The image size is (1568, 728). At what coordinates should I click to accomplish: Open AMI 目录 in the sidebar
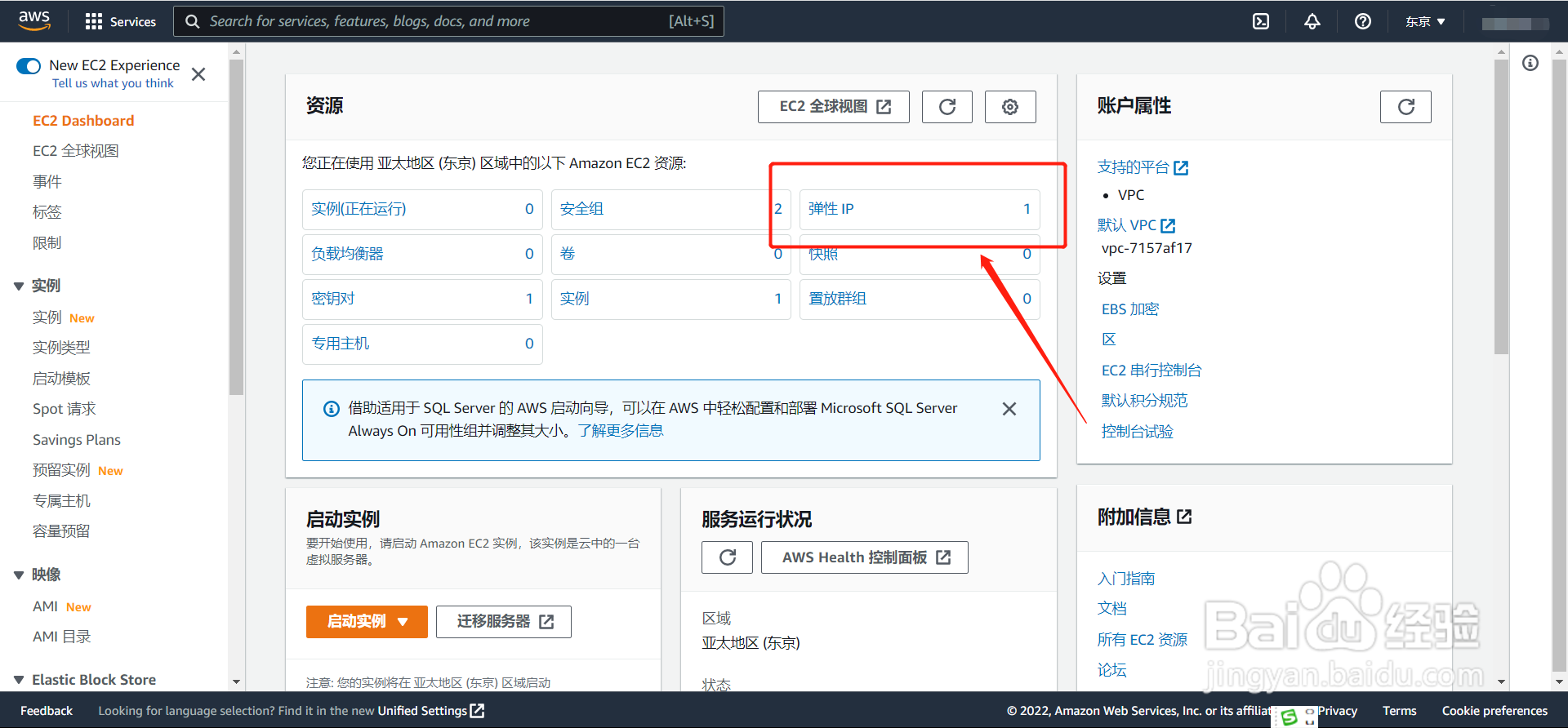[x=62, y=637]
